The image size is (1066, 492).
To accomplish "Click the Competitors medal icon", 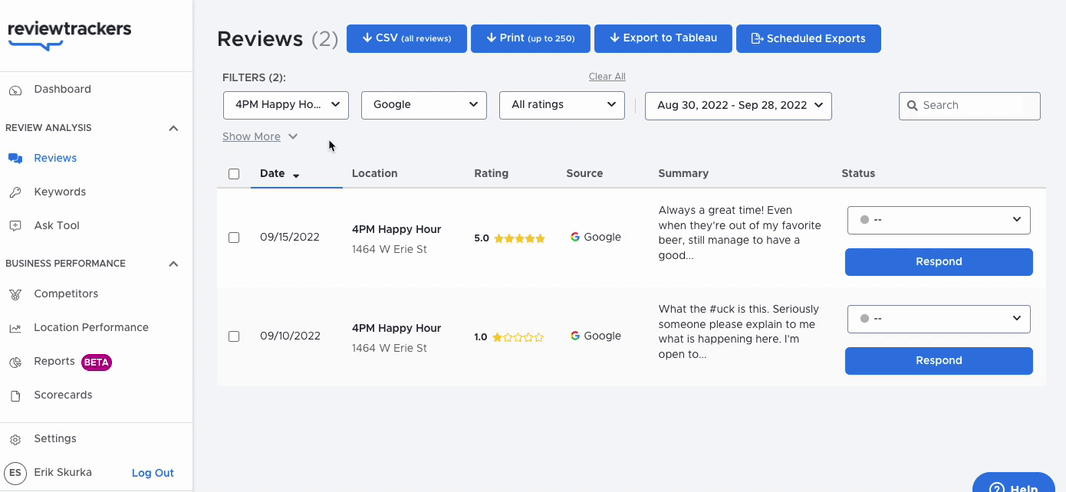I will (x=15, y=294).
